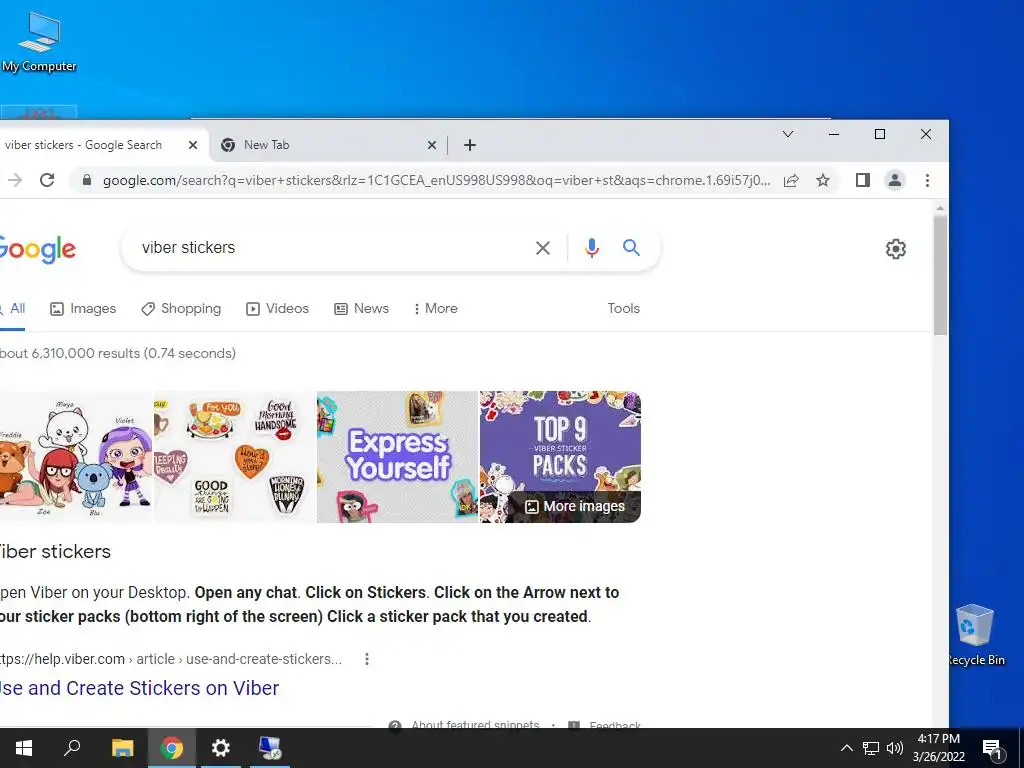Switch to the New Tab tab
Screen dimensions: 1024x768
click(328, 145)
